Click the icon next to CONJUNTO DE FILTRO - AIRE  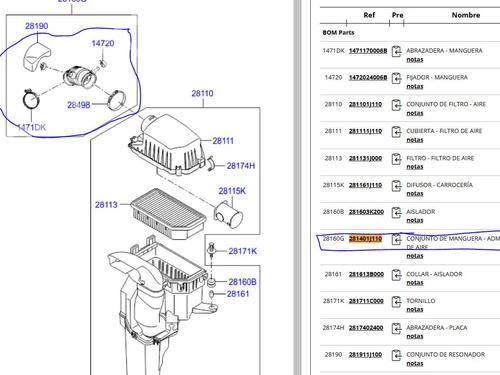[x=396, y=105]
